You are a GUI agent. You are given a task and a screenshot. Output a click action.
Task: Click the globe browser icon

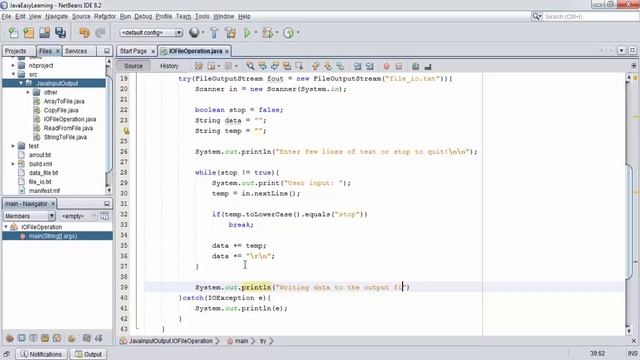pos(194,33)
